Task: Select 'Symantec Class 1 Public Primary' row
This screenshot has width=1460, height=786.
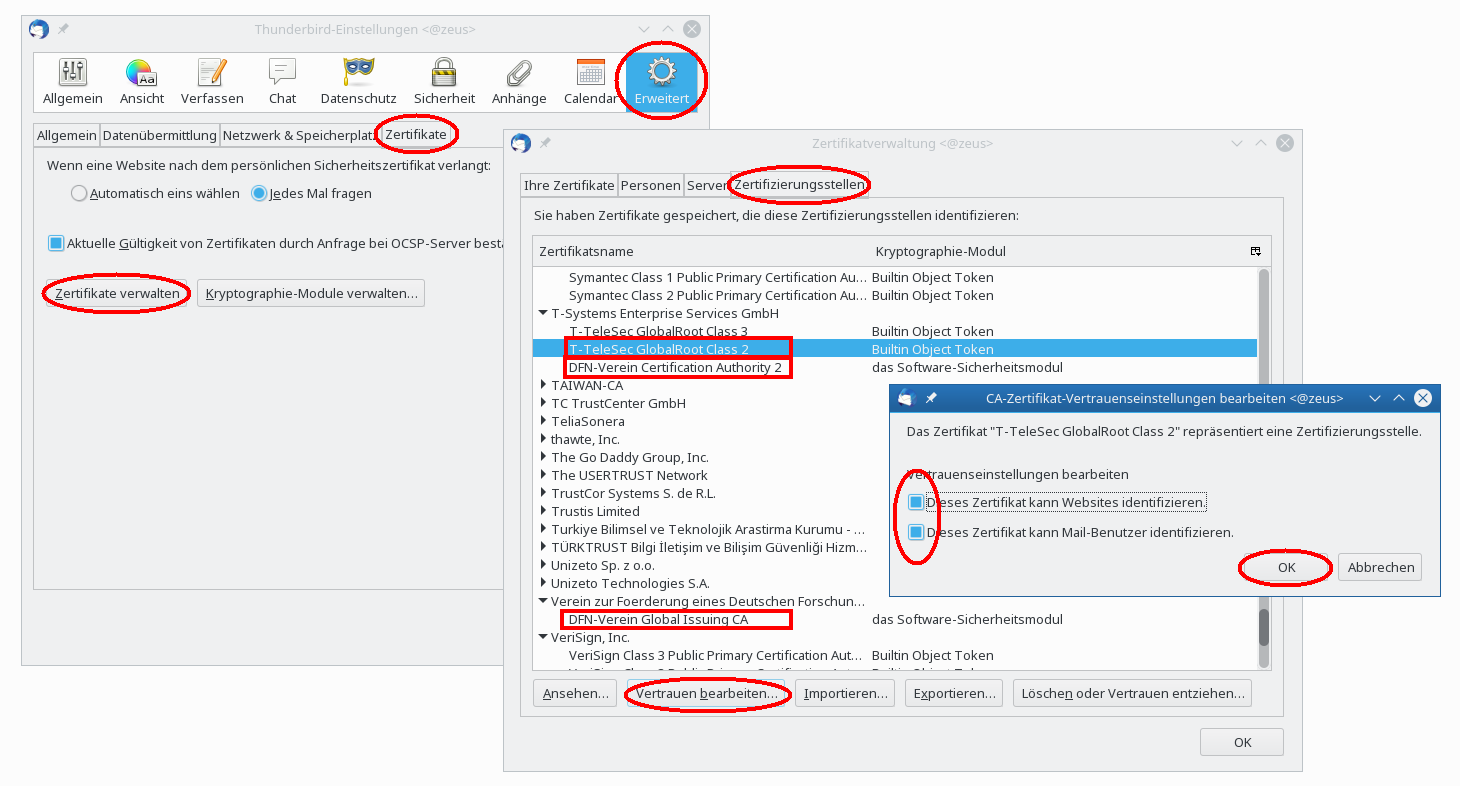Action: pyautogui.click(x=895, y=277)
